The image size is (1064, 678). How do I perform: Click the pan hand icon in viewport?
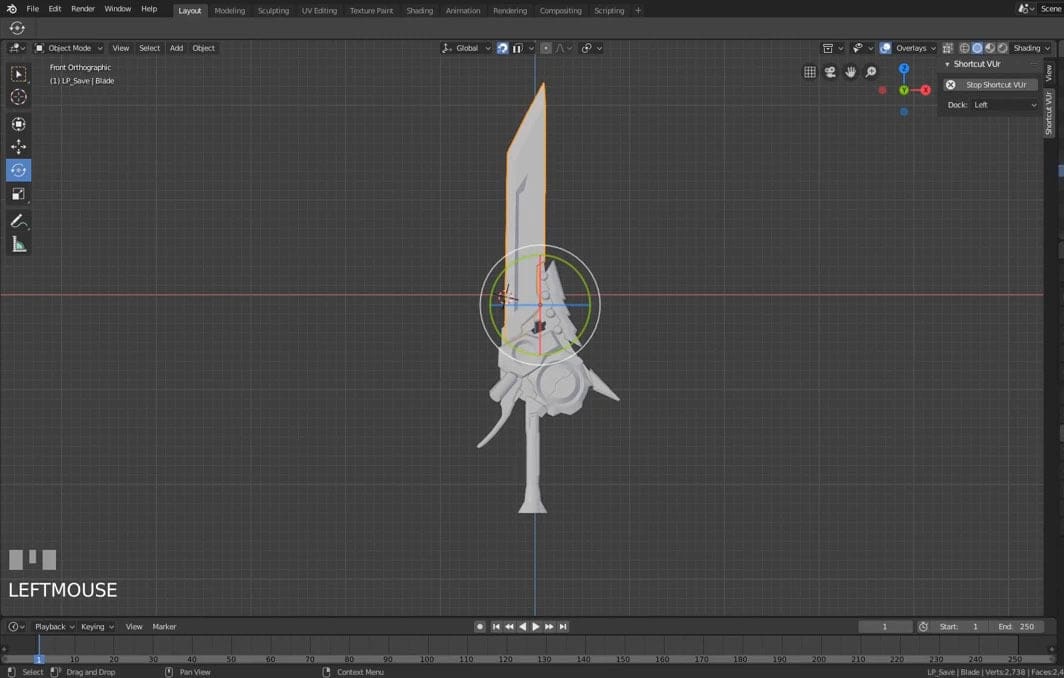coord(850,72)
